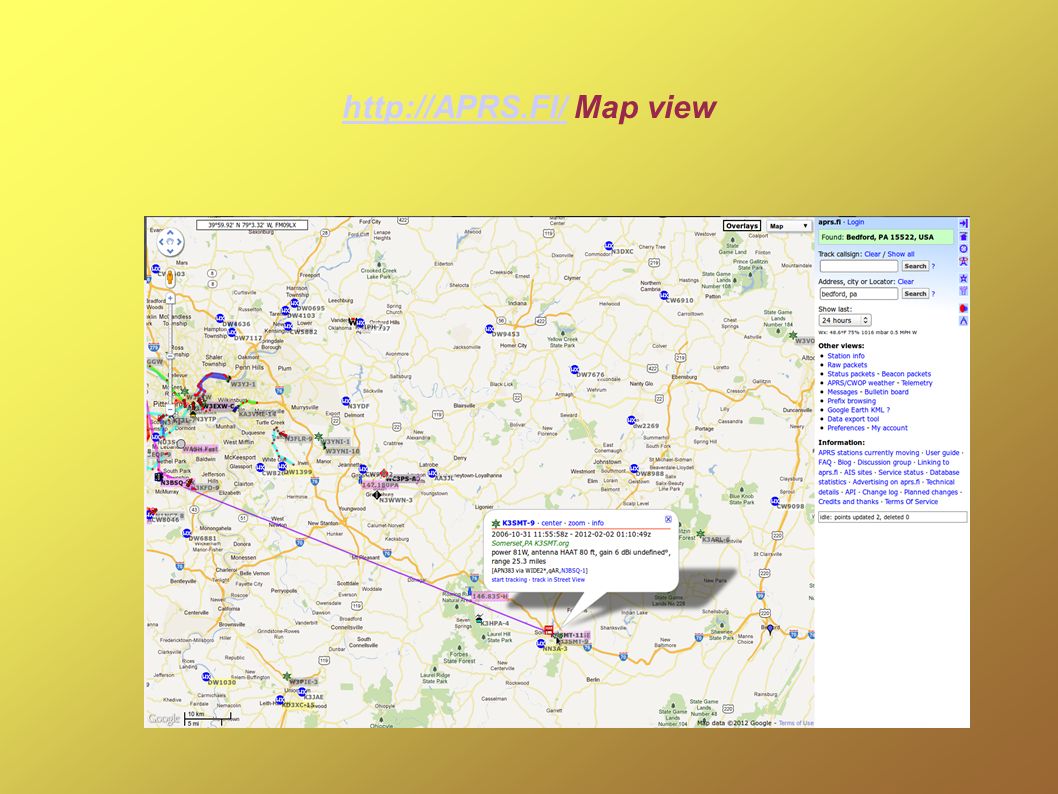Screen dimensions: 1058x794
Task: Click help question mark beside callsign Search
Action: click(933, 266)
